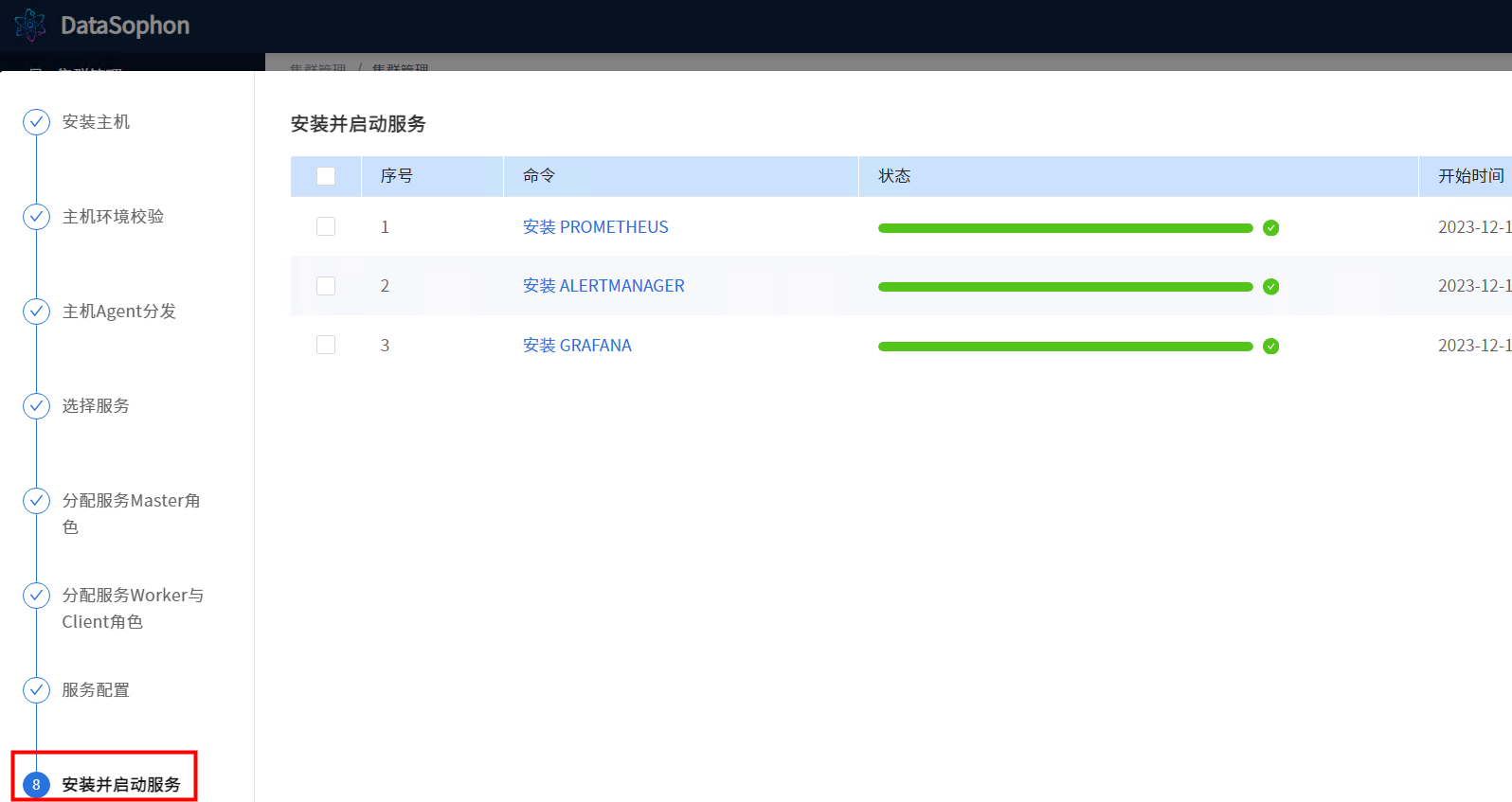This screenshot has width=1512, height=802.
Task: Select the 安装并启动服务 step label
Action: click(x=121, y=785)
